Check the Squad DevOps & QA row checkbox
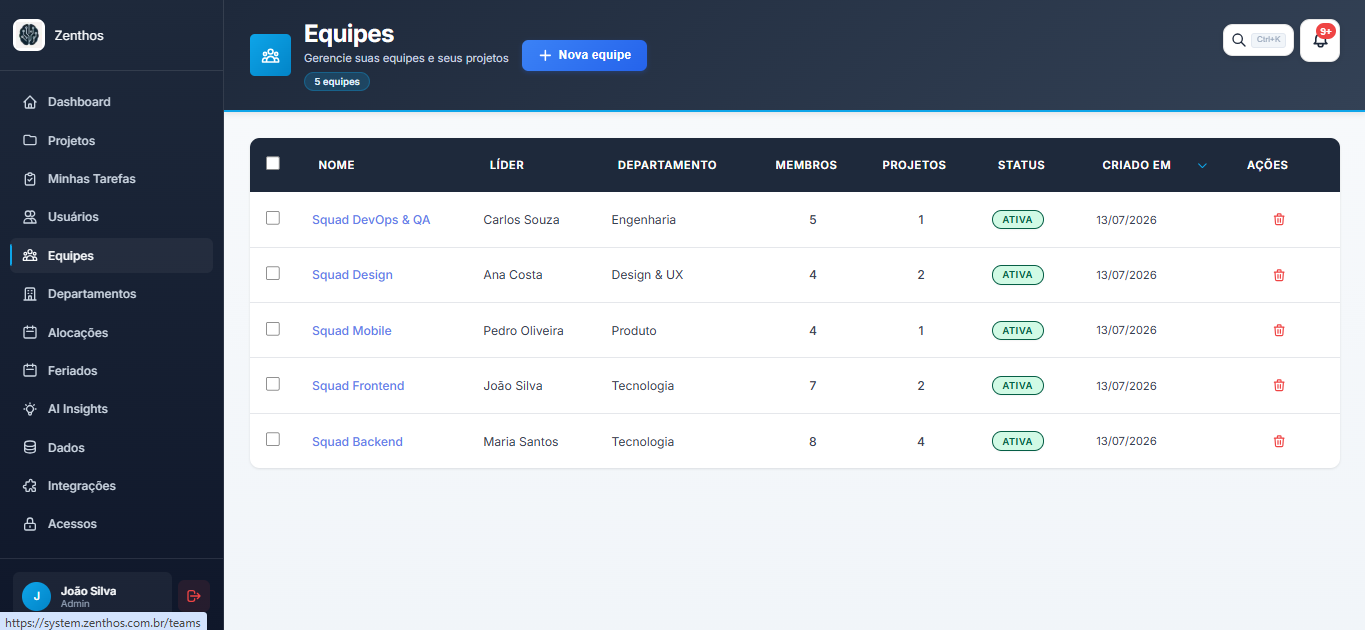This screenshot has height=630, width=1365. pos(273,218)
